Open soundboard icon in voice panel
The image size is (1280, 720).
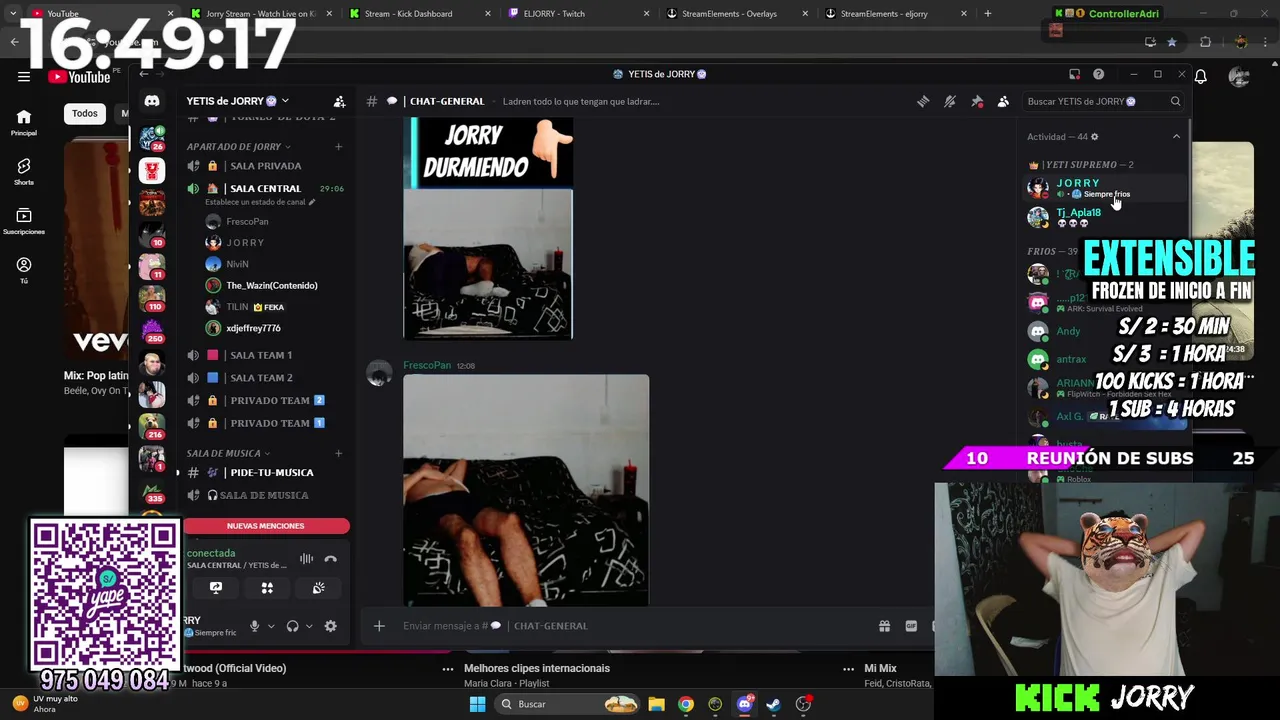[x=318, y=588]
